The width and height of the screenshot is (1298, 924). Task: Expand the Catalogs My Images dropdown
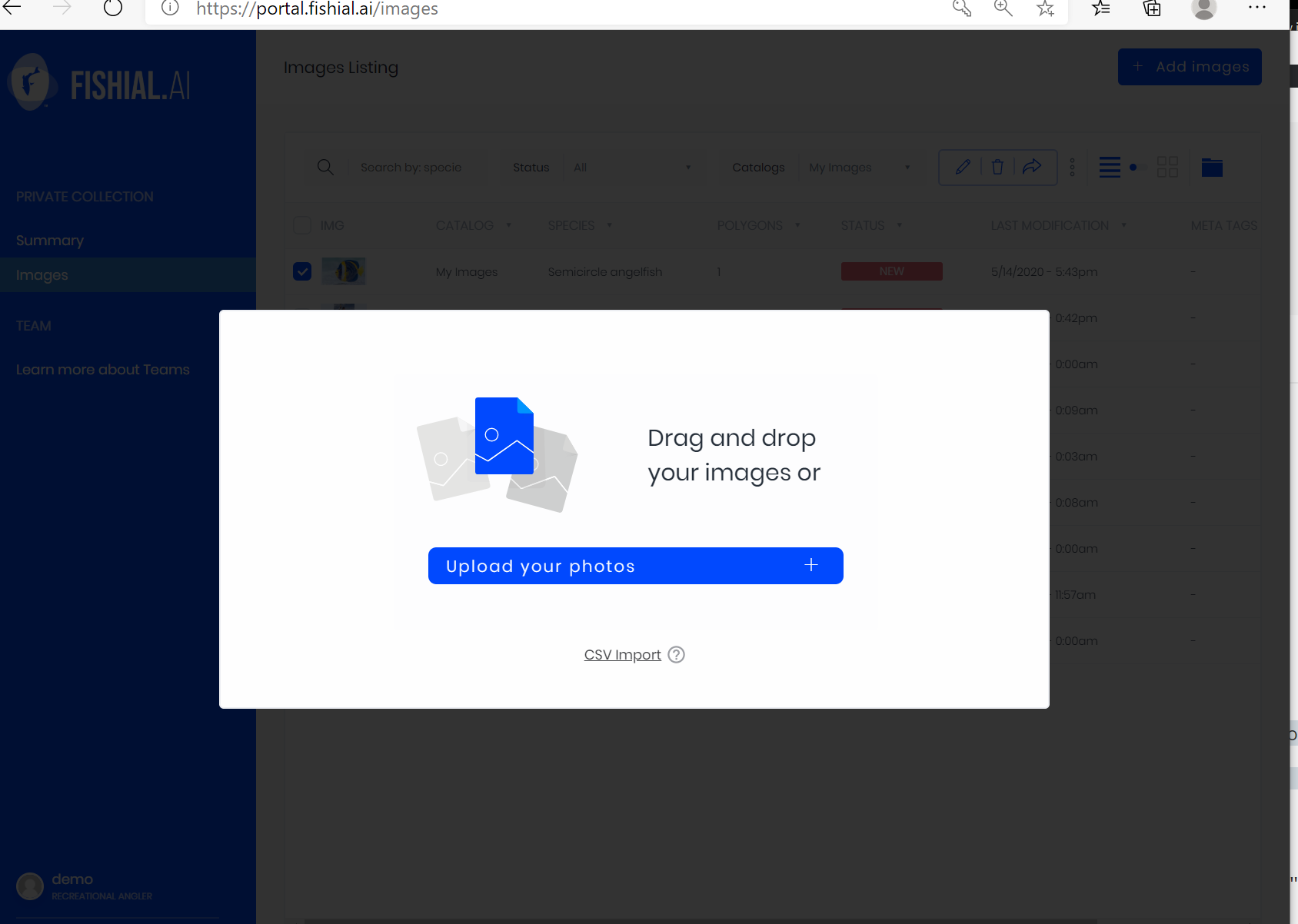pos(858,168)
